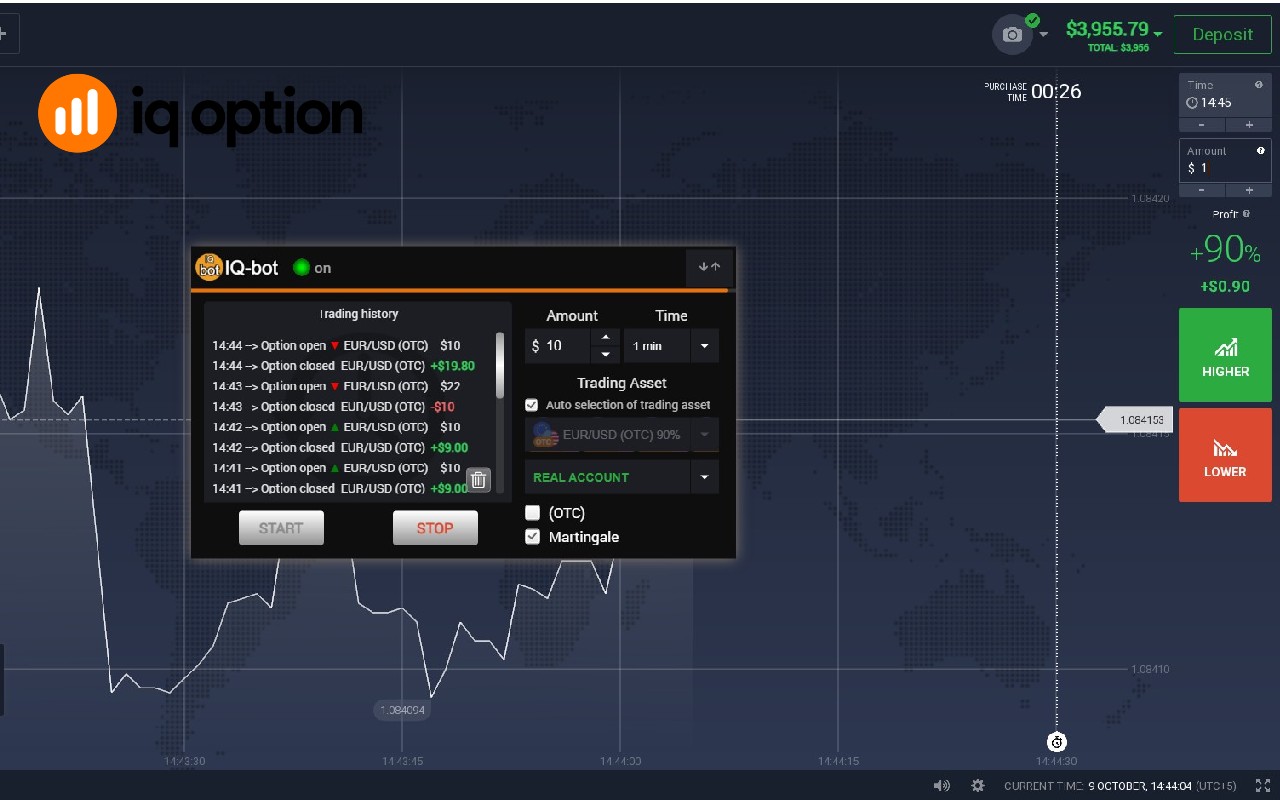
Task: Click the help icon beside Amount
Action: pyautogui.click(x=1260, y=150)
